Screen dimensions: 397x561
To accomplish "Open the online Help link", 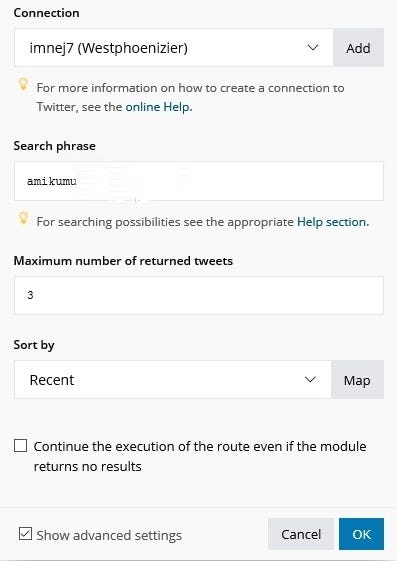I will 157,107.
